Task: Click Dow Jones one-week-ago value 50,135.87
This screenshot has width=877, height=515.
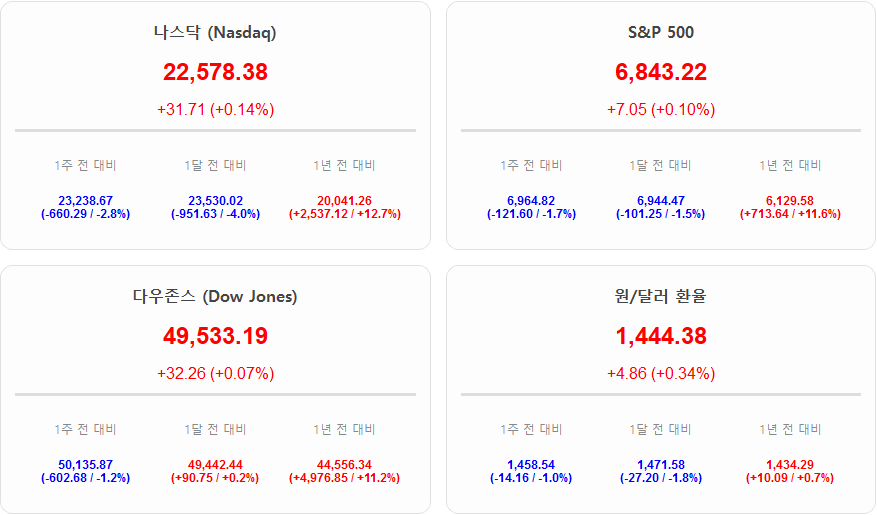Action: (85, 465)
